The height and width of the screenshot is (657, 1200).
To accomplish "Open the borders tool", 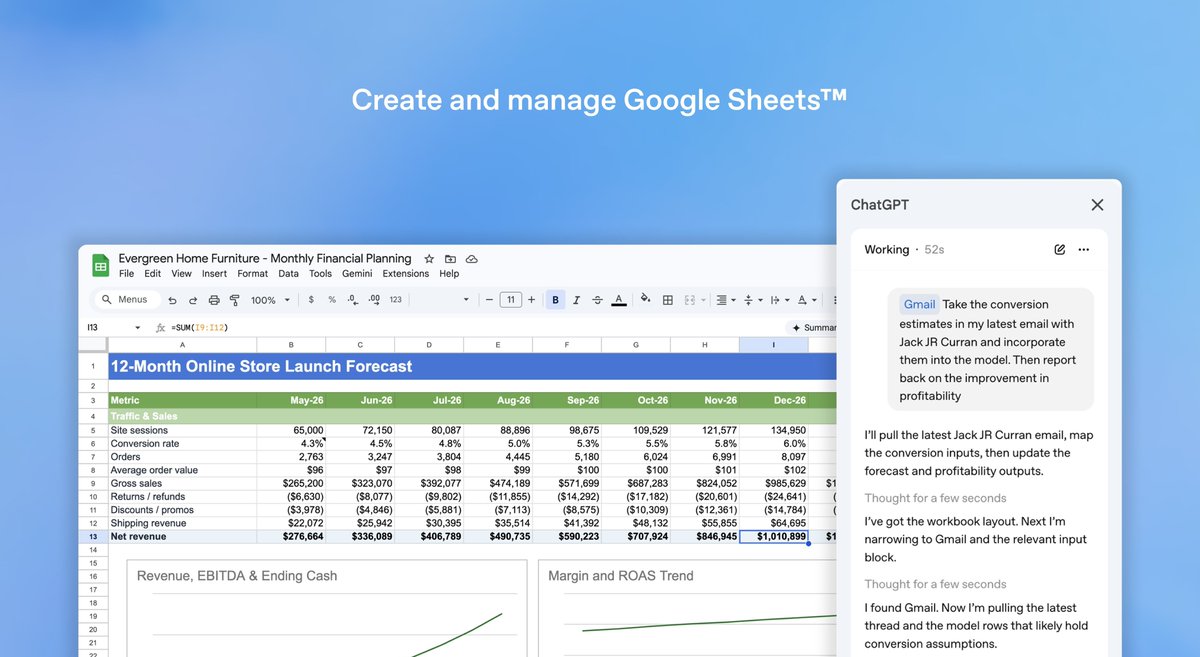I will tap(668, 300).
